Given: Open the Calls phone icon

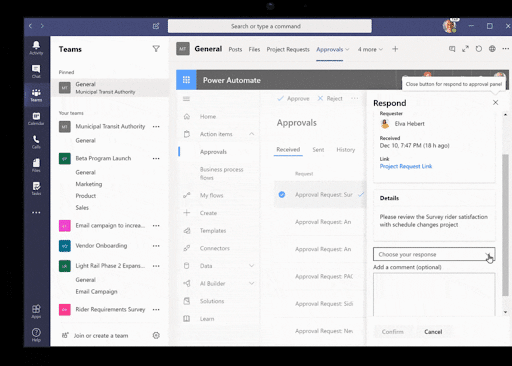Looking at the screenshot, I should (x=36, y=142).
